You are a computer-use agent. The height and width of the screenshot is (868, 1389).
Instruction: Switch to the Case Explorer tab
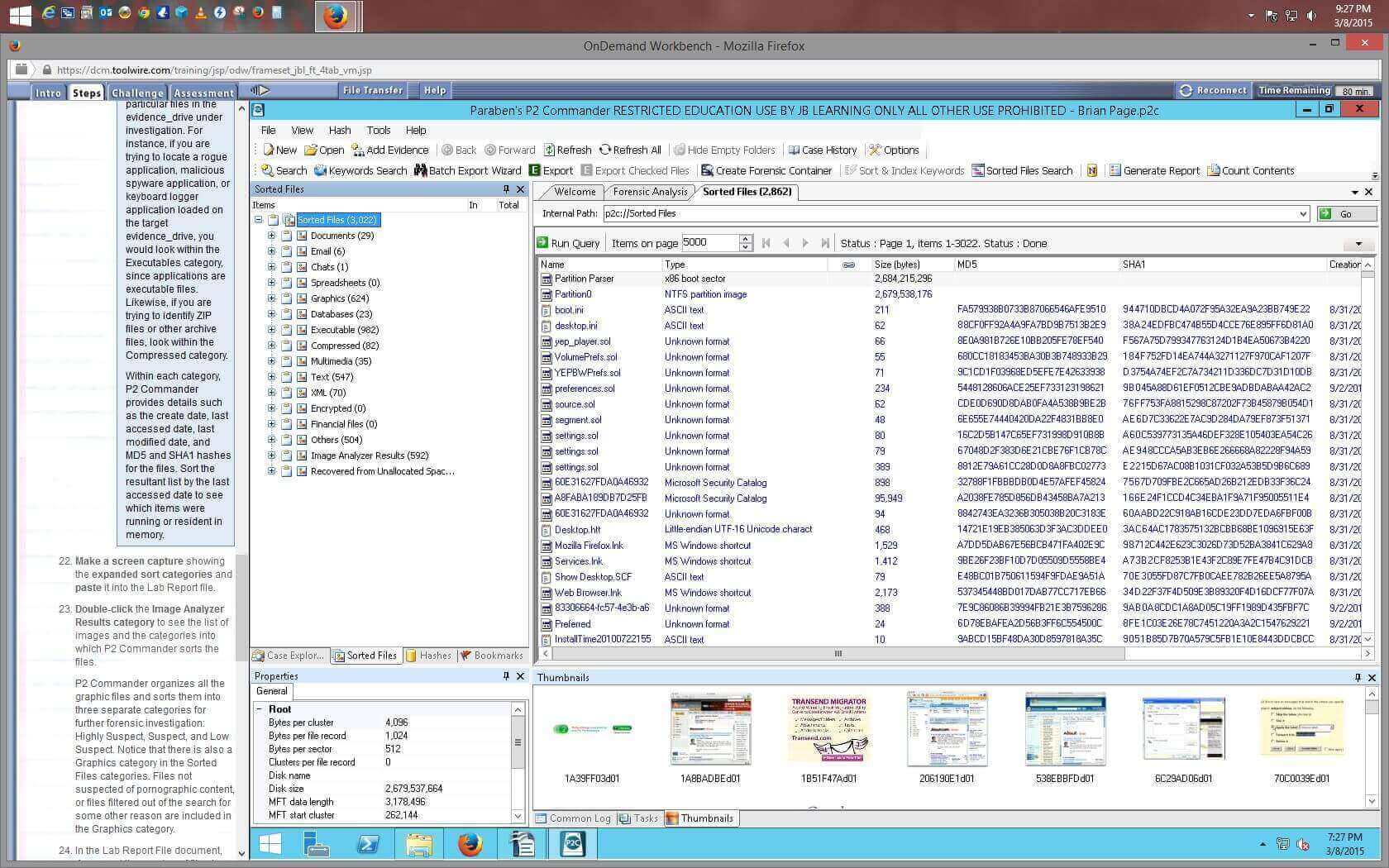pyautogui.click(x=289, y=656)
